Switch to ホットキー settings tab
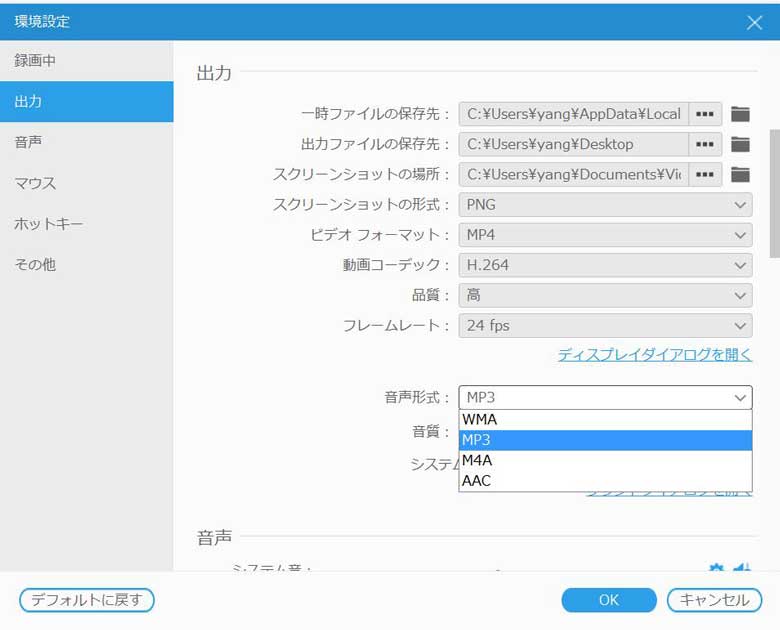780x630 pixels. point(87,224)
